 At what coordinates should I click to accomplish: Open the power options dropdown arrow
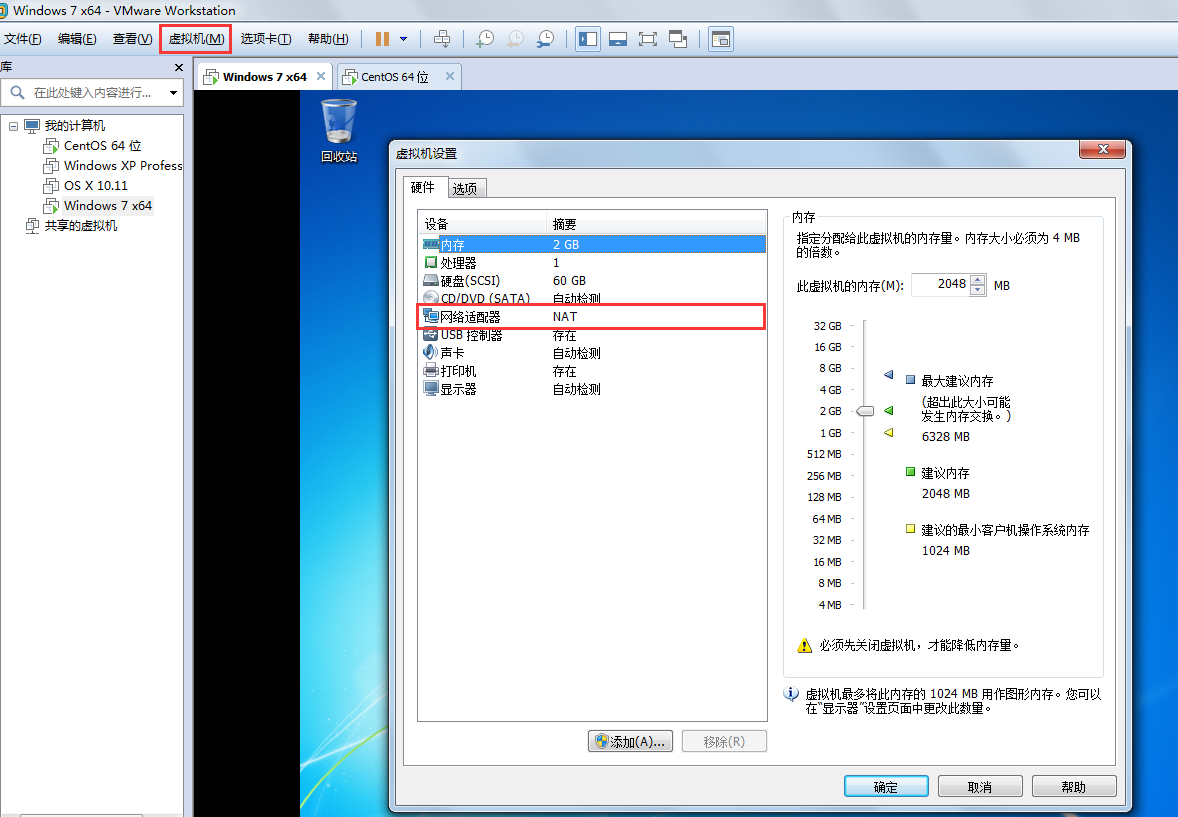click(x=403, y=39)
